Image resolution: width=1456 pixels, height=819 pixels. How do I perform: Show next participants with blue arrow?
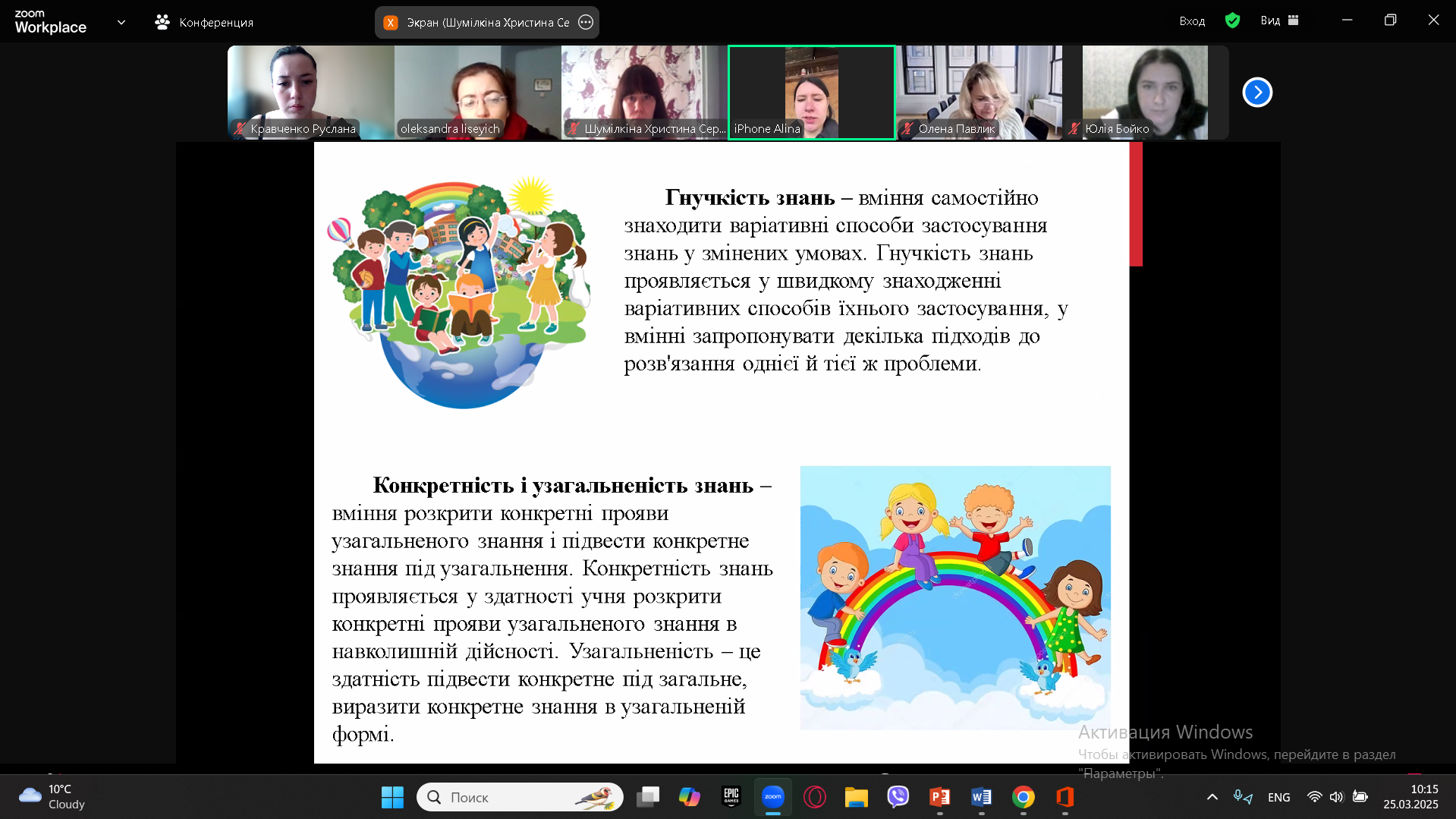pyautogui.click(x=1256, y=93)
